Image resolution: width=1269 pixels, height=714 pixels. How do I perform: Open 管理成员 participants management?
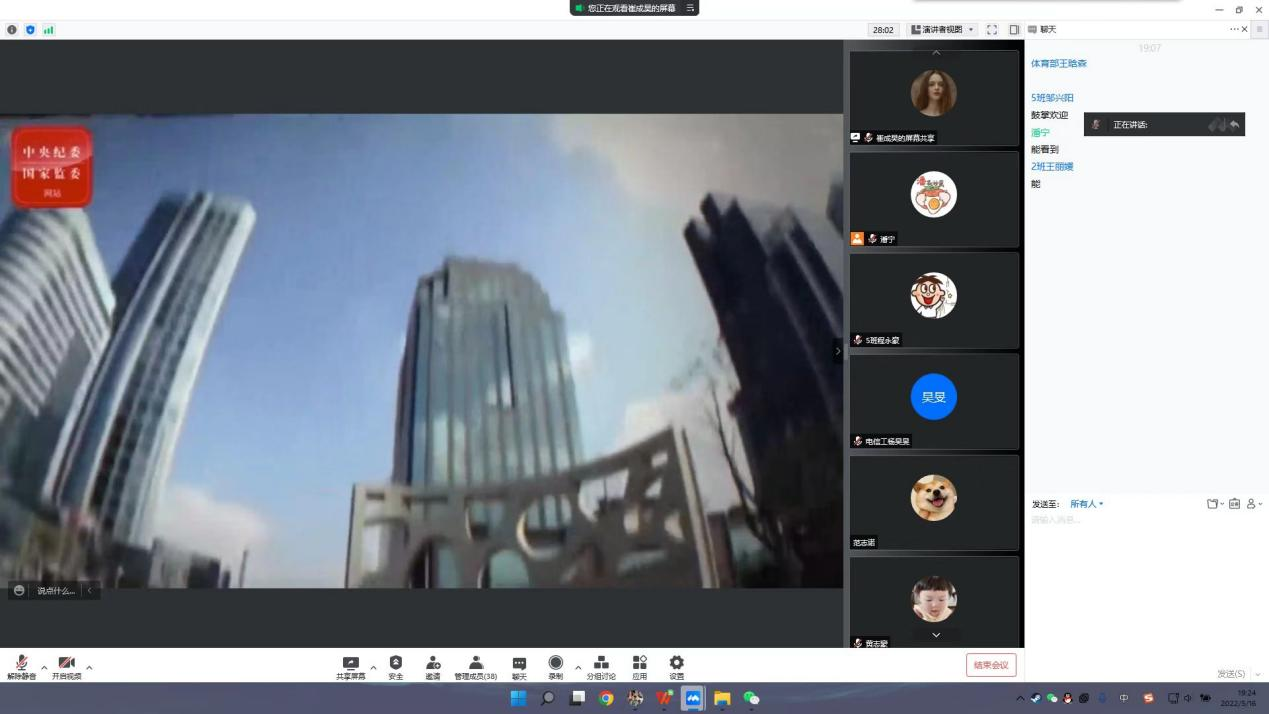tap(476, 667)
